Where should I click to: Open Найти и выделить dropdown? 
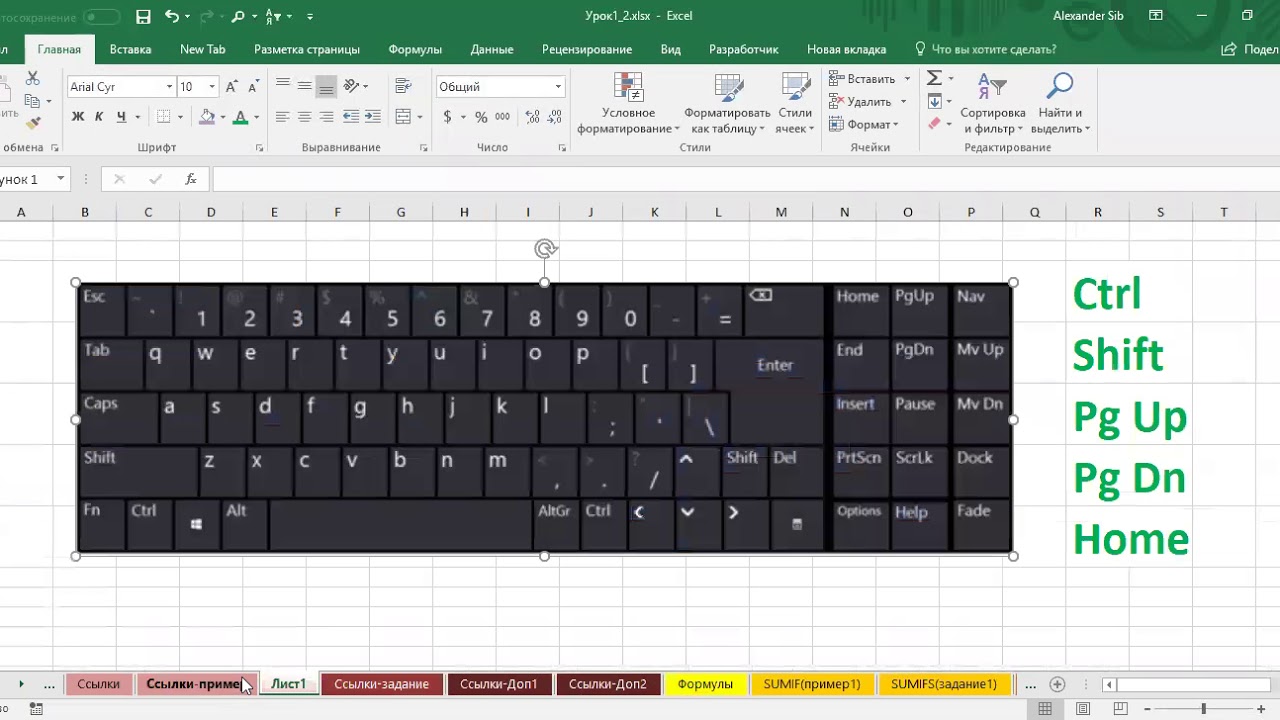pyautogui.click(x=1060, y=104)
